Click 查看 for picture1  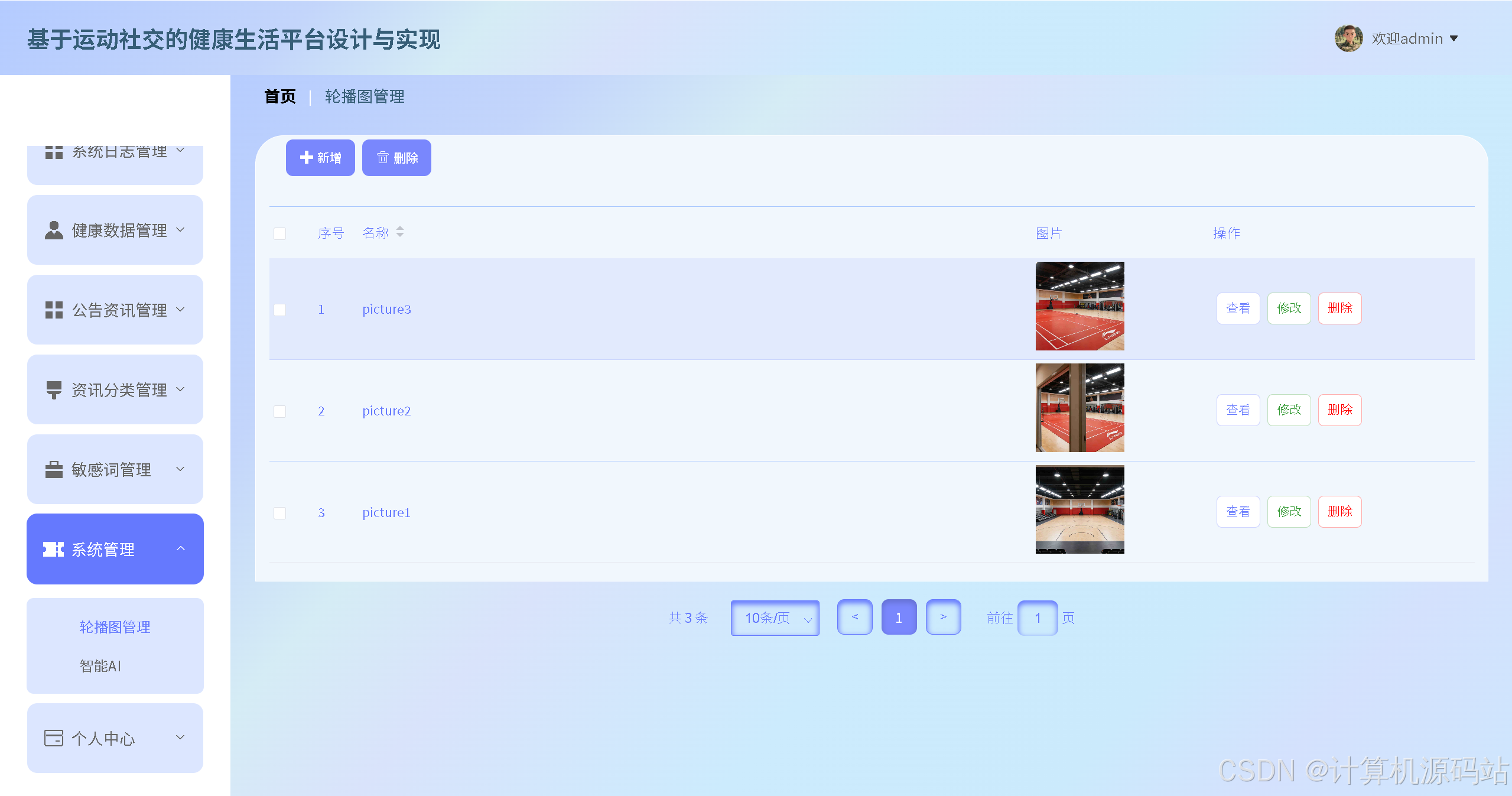click(1238, 512)
